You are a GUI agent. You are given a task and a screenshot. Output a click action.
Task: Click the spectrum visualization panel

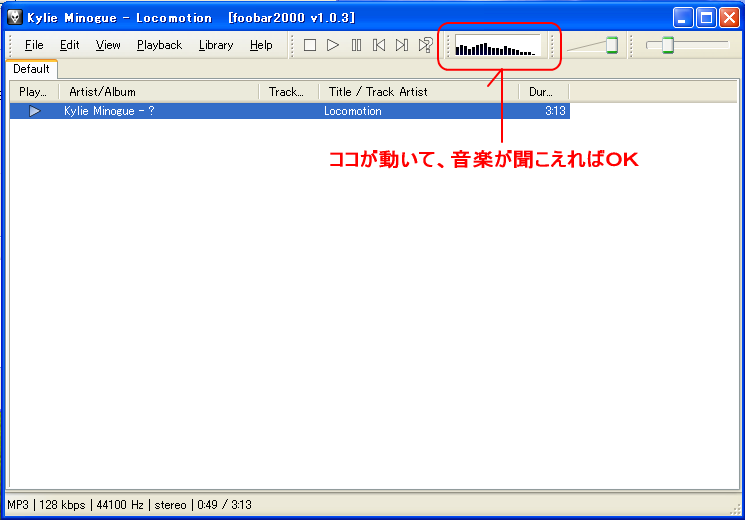coord(497,46)
